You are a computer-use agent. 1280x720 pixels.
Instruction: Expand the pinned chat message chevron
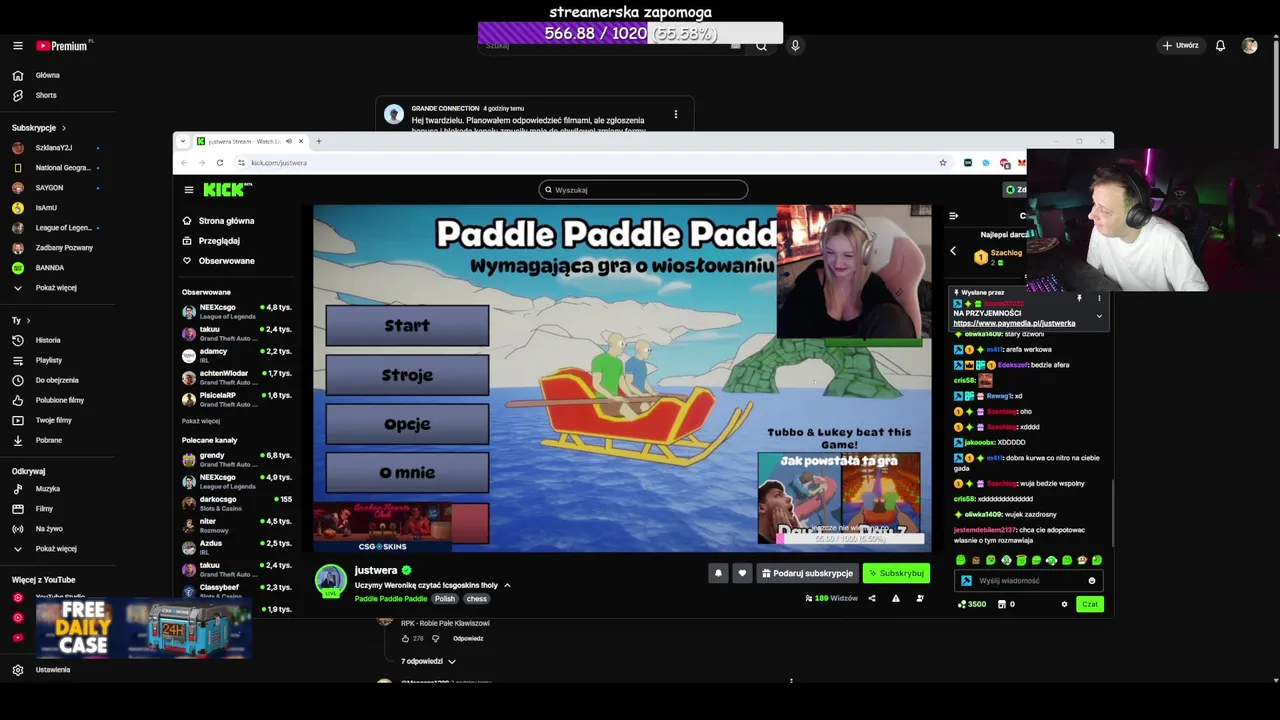point(1099,317)
